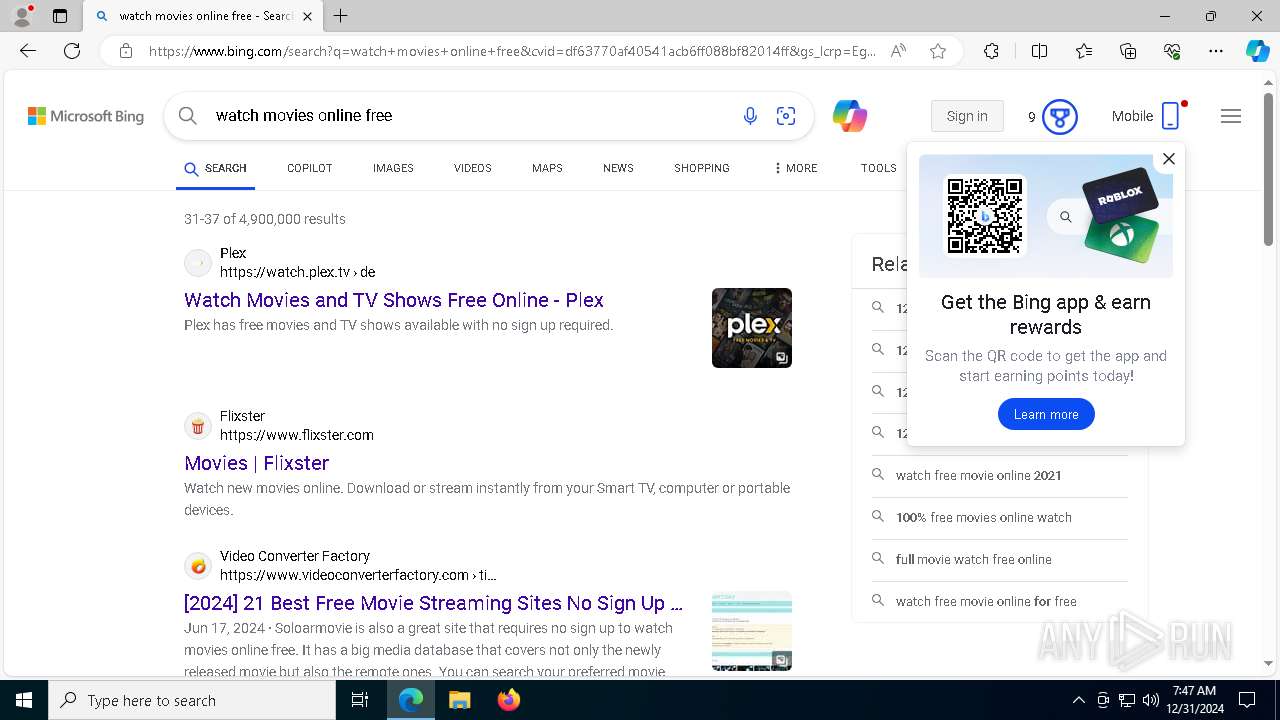Open 21 Best Free Movie Streaming Sites result
Image resolution: width=1280 pixels, height=720 pixels.
(x=433, y=603)
